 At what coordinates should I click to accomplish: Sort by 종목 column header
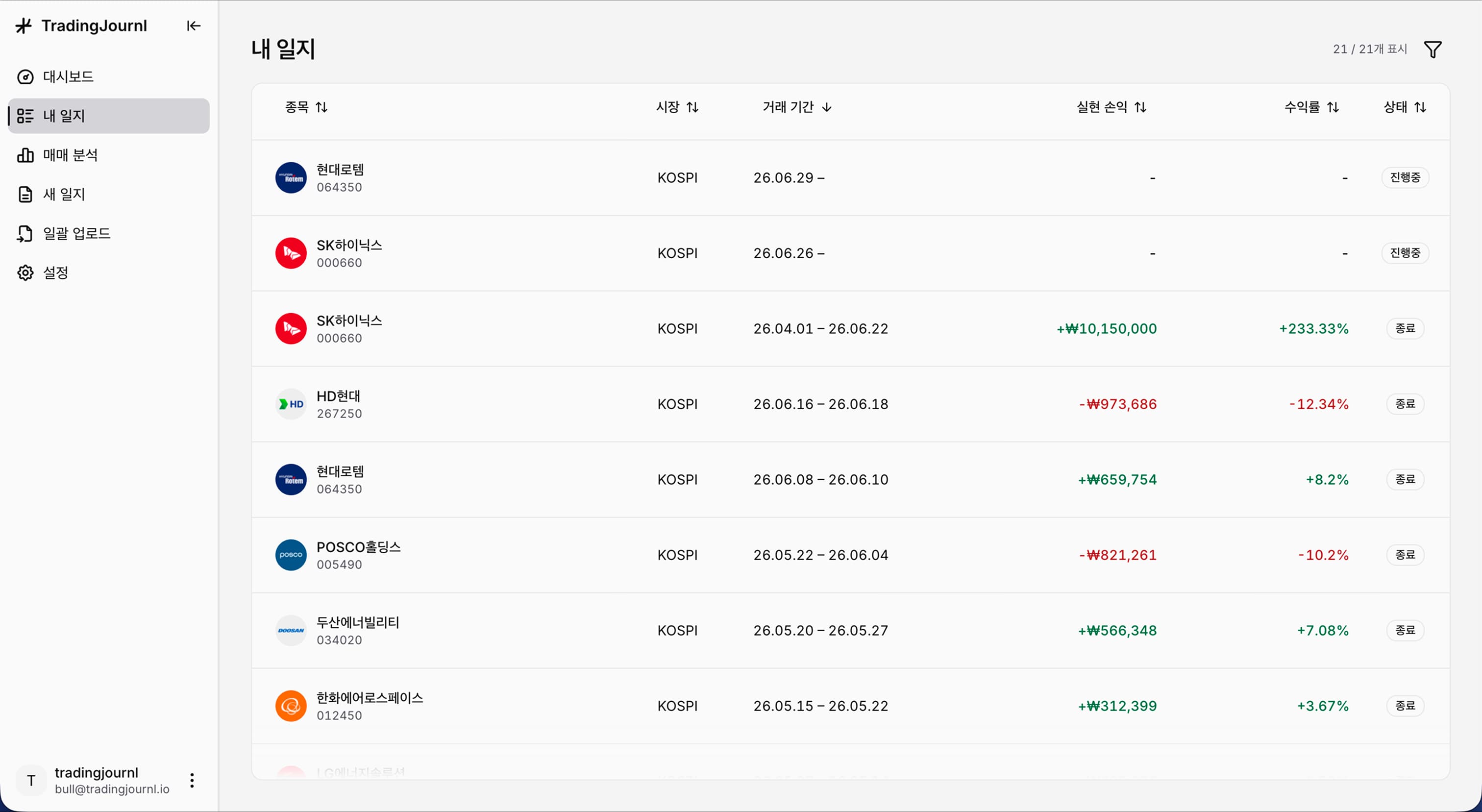tap(306, 107)
